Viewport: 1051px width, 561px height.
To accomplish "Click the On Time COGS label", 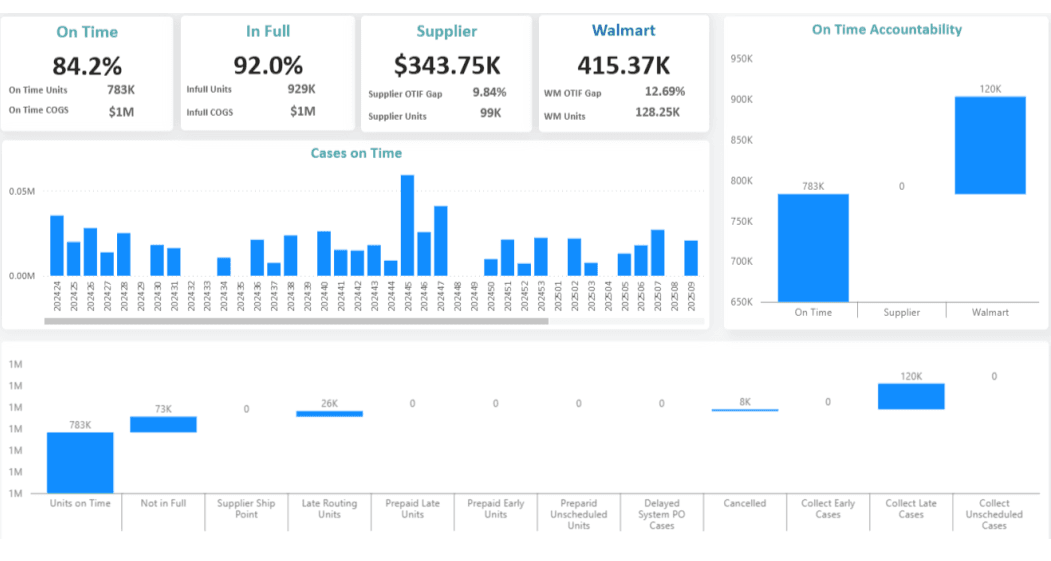I will [x=38, y=110].
